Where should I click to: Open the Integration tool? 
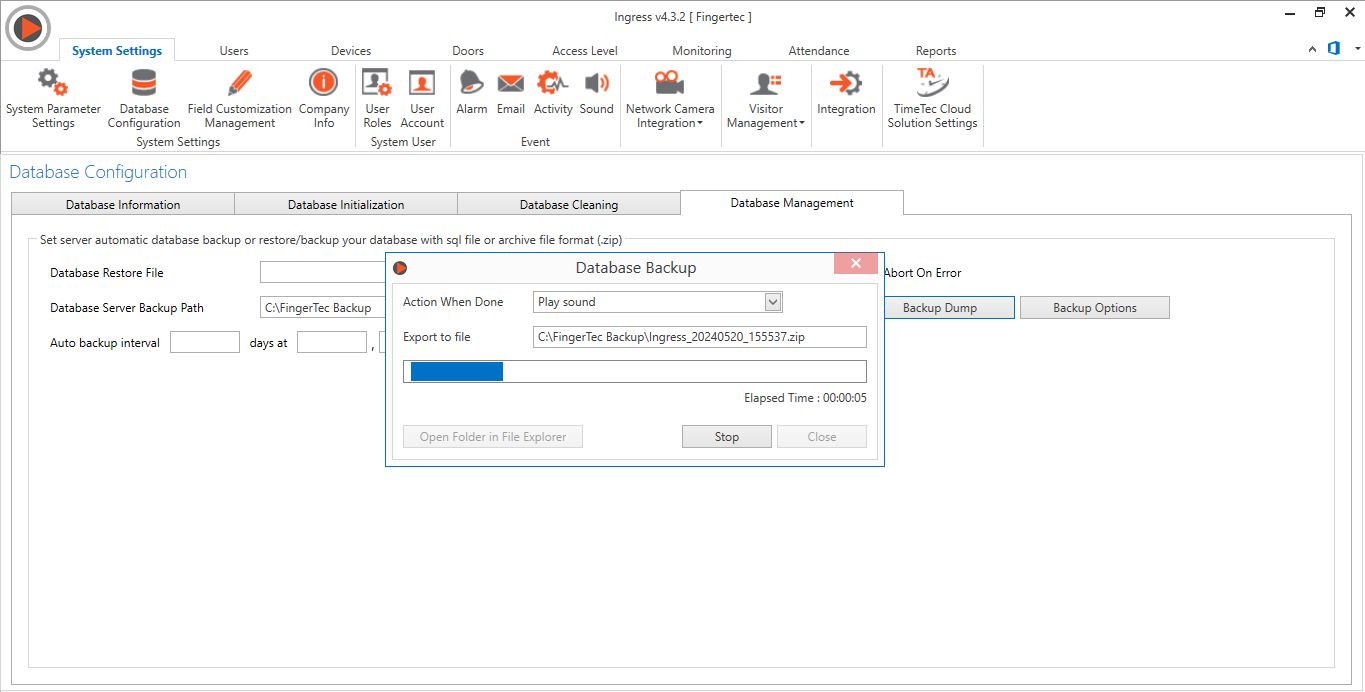tap(846, 93)
